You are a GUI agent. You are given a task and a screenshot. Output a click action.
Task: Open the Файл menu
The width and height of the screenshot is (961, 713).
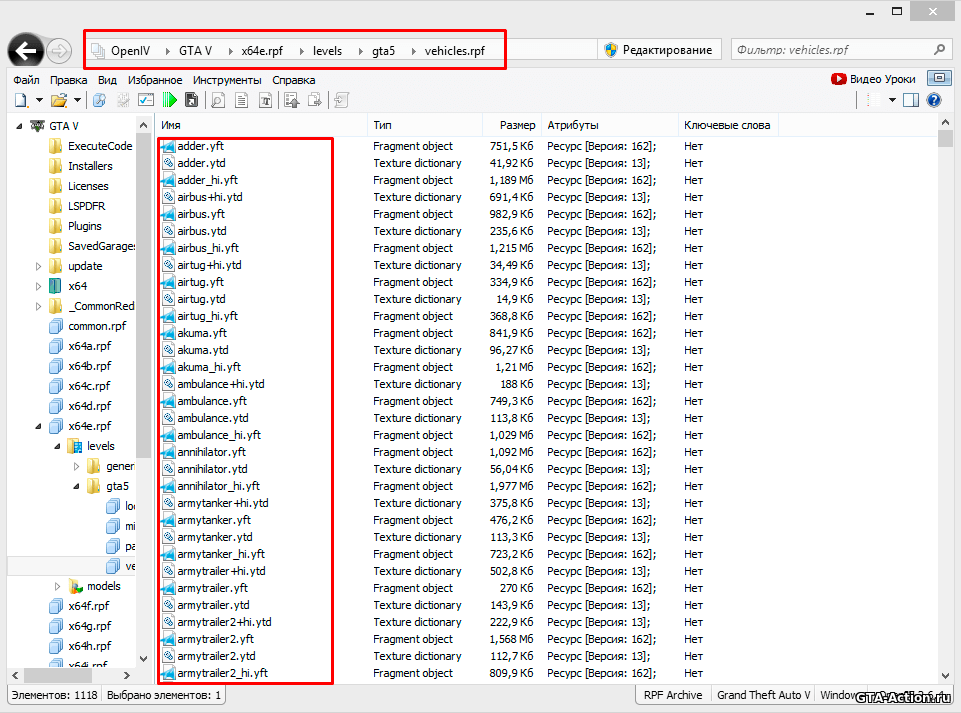tap(26, 80)
